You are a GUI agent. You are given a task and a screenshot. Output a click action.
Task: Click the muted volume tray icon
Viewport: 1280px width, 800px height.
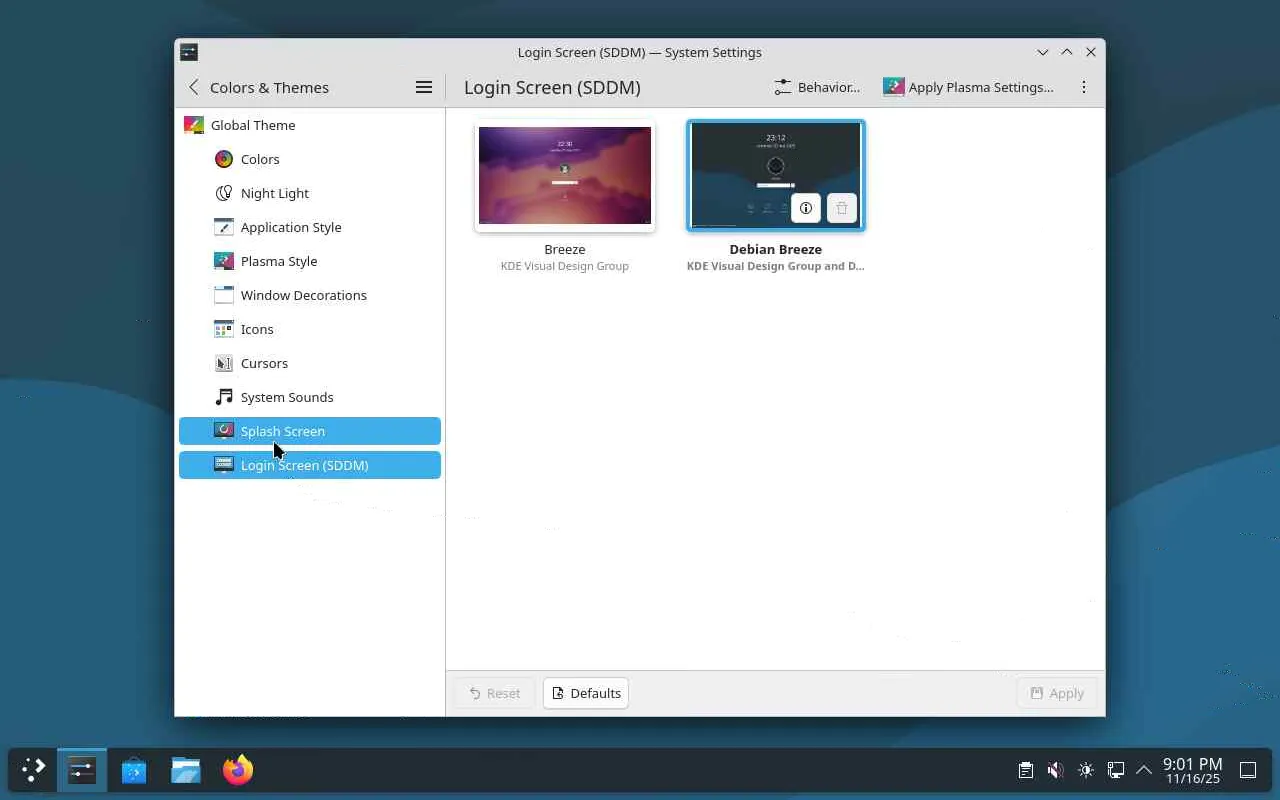pyautogui.click(x=1055, y=770)
